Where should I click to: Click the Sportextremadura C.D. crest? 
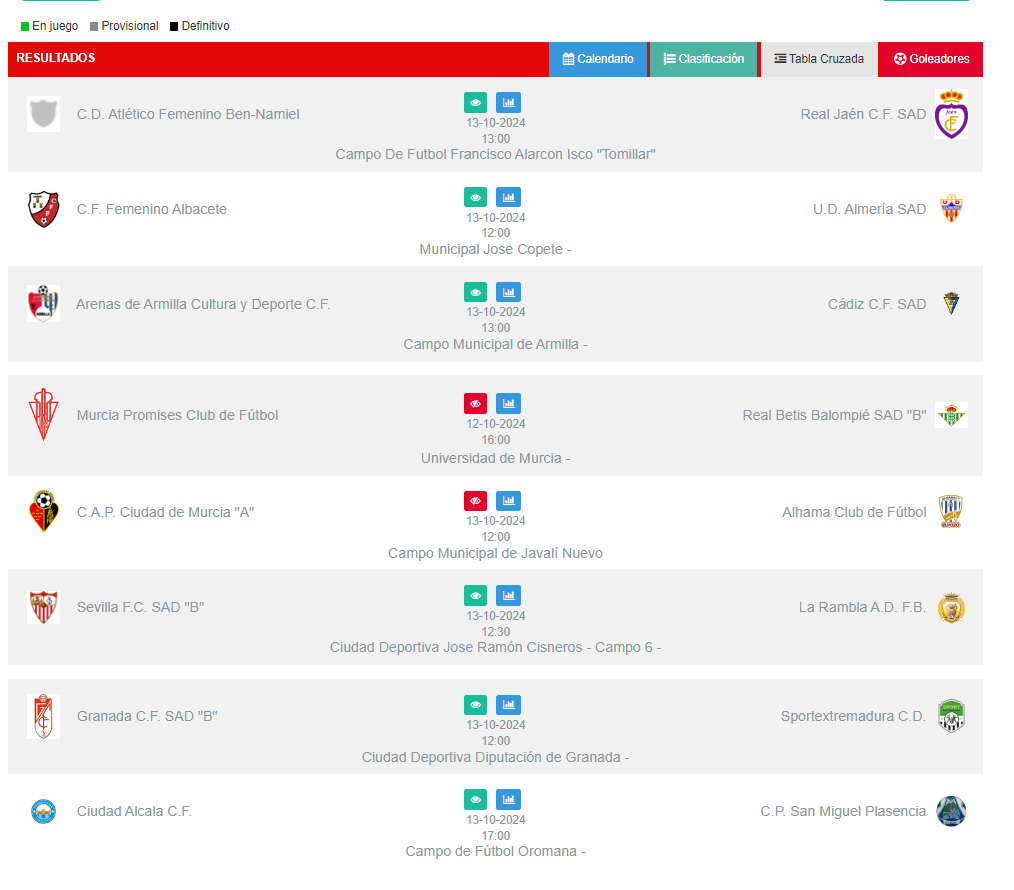951,716
